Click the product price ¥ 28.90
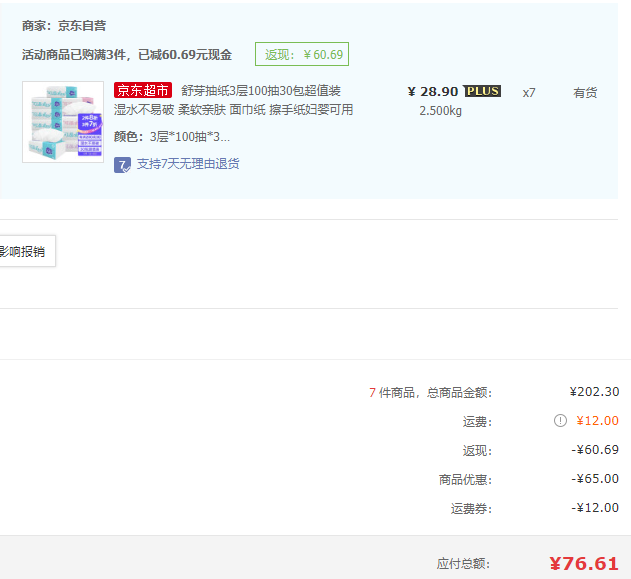Viewport: 631px width, 579px height. point(433,92)
